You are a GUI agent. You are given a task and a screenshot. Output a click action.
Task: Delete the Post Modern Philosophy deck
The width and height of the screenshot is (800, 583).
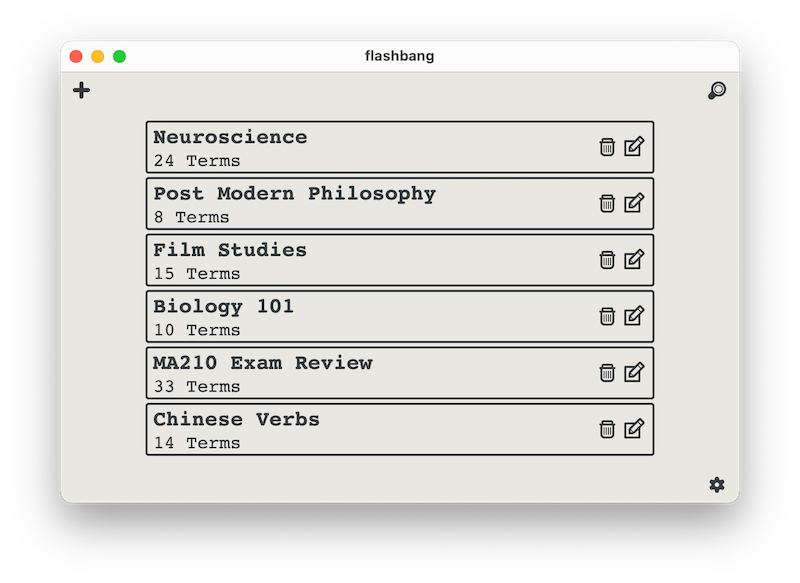(x=607, y=203)
